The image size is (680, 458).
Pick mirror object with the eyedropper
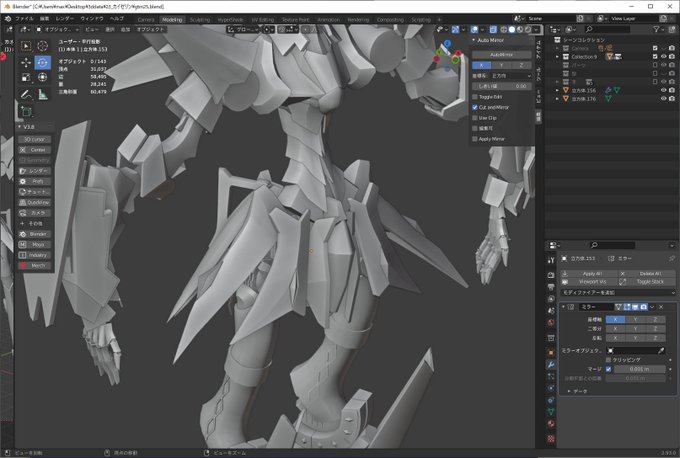(x=660, y=350)
